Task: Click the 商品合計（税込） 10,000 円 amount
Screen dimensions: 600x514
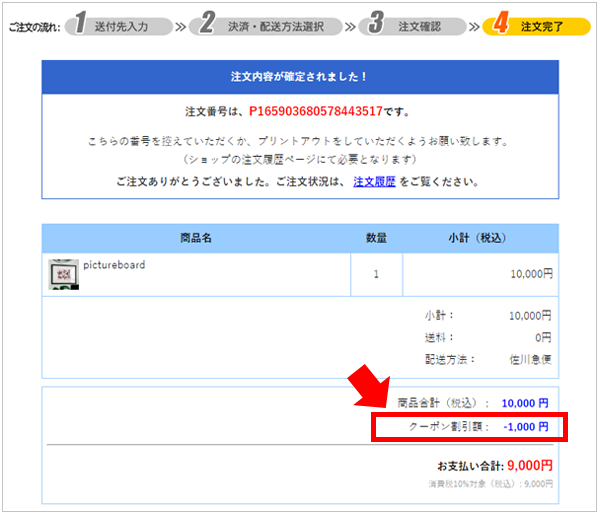Action: point(525,403)
